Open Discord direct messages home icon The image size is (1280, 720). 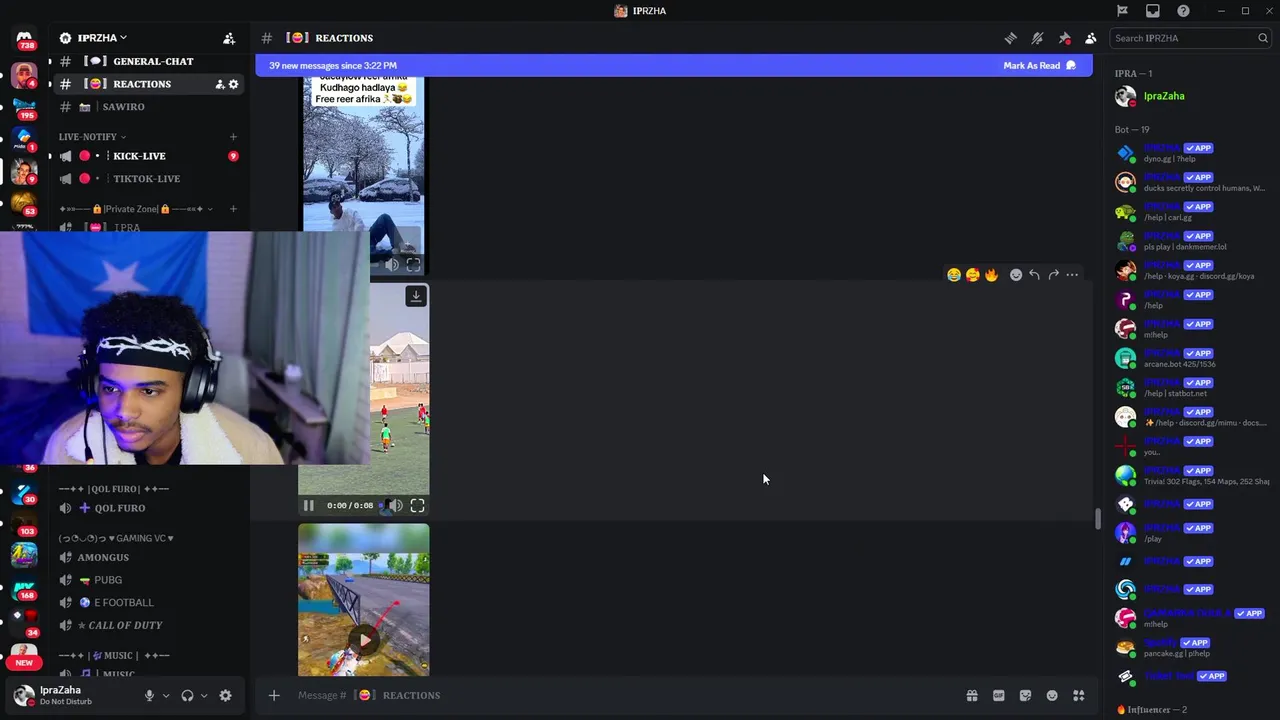tap(24, 40)
